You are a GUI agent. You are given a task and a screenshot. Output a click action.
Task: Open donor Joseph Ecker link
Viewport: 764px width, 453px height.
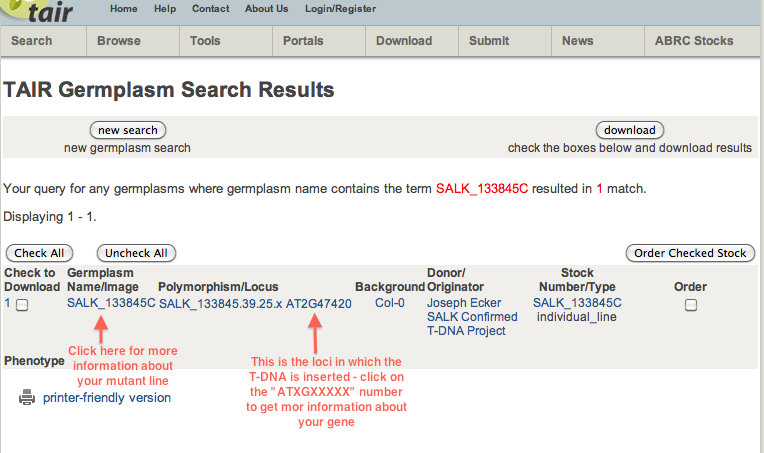464,303
